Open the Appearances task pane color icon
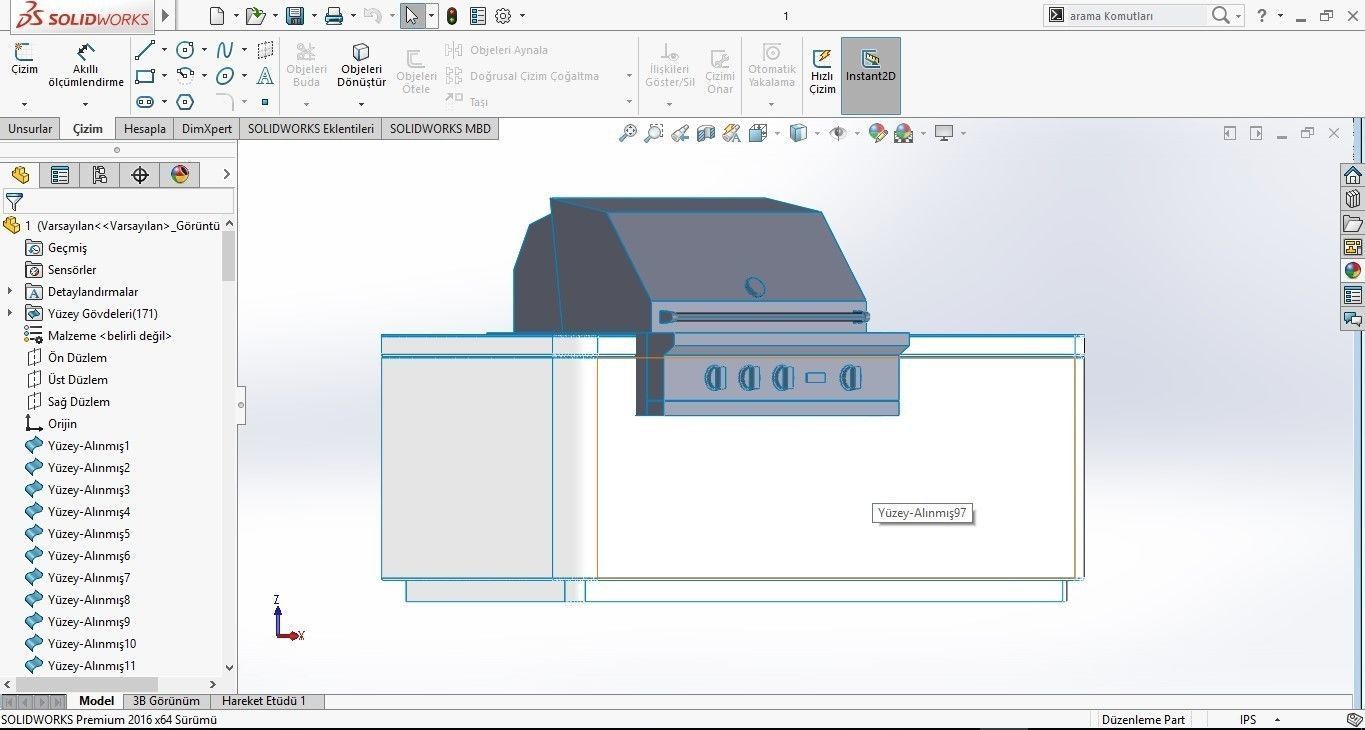This screenshot has width=1365, height=730. pyautogui.click(x=1353, y=271)
